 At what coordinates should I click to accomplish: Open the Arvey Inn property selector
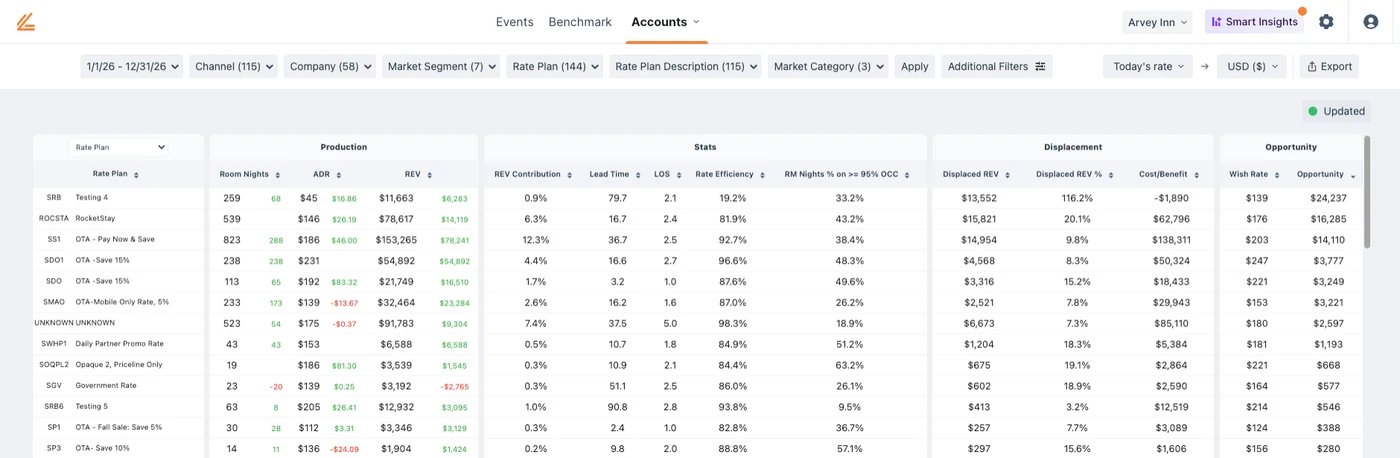pos(1157,22)
